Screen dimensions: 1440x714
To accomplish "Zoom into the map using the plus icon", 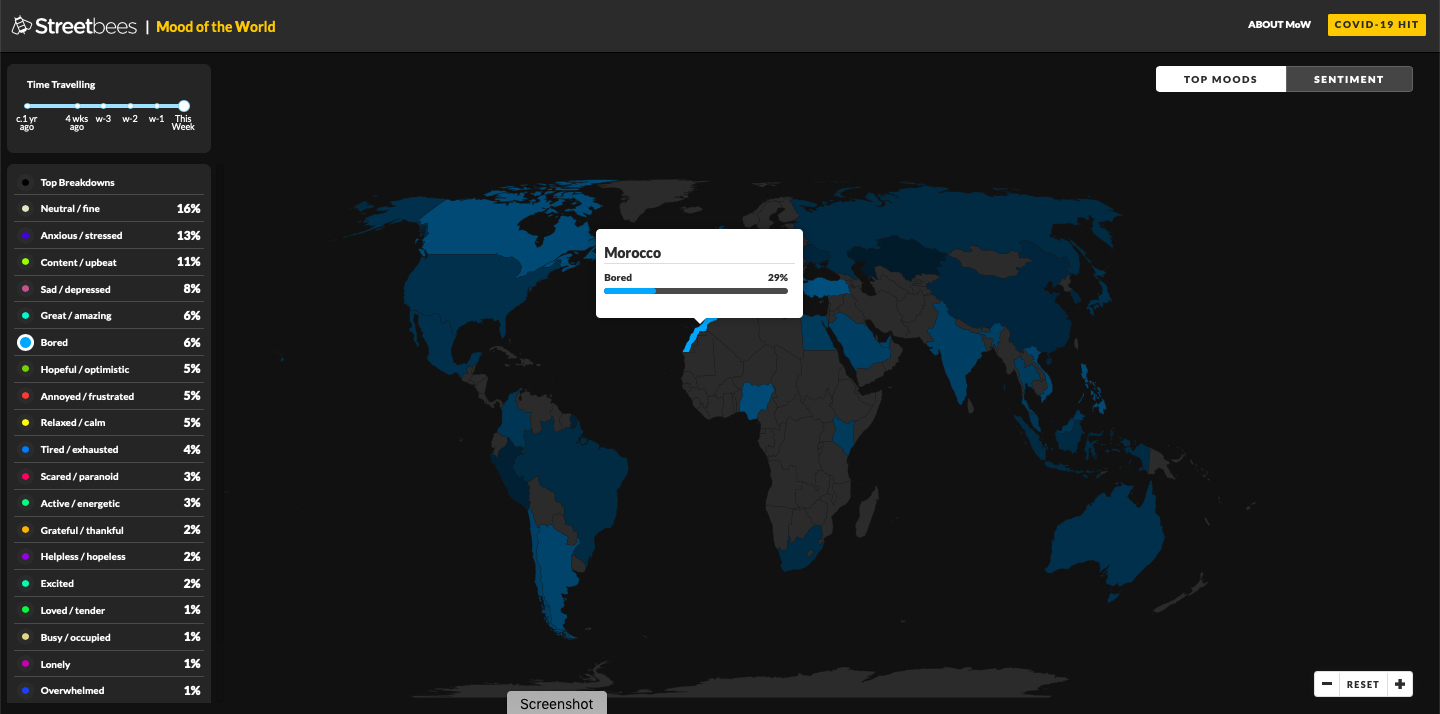I will 1400,683.
